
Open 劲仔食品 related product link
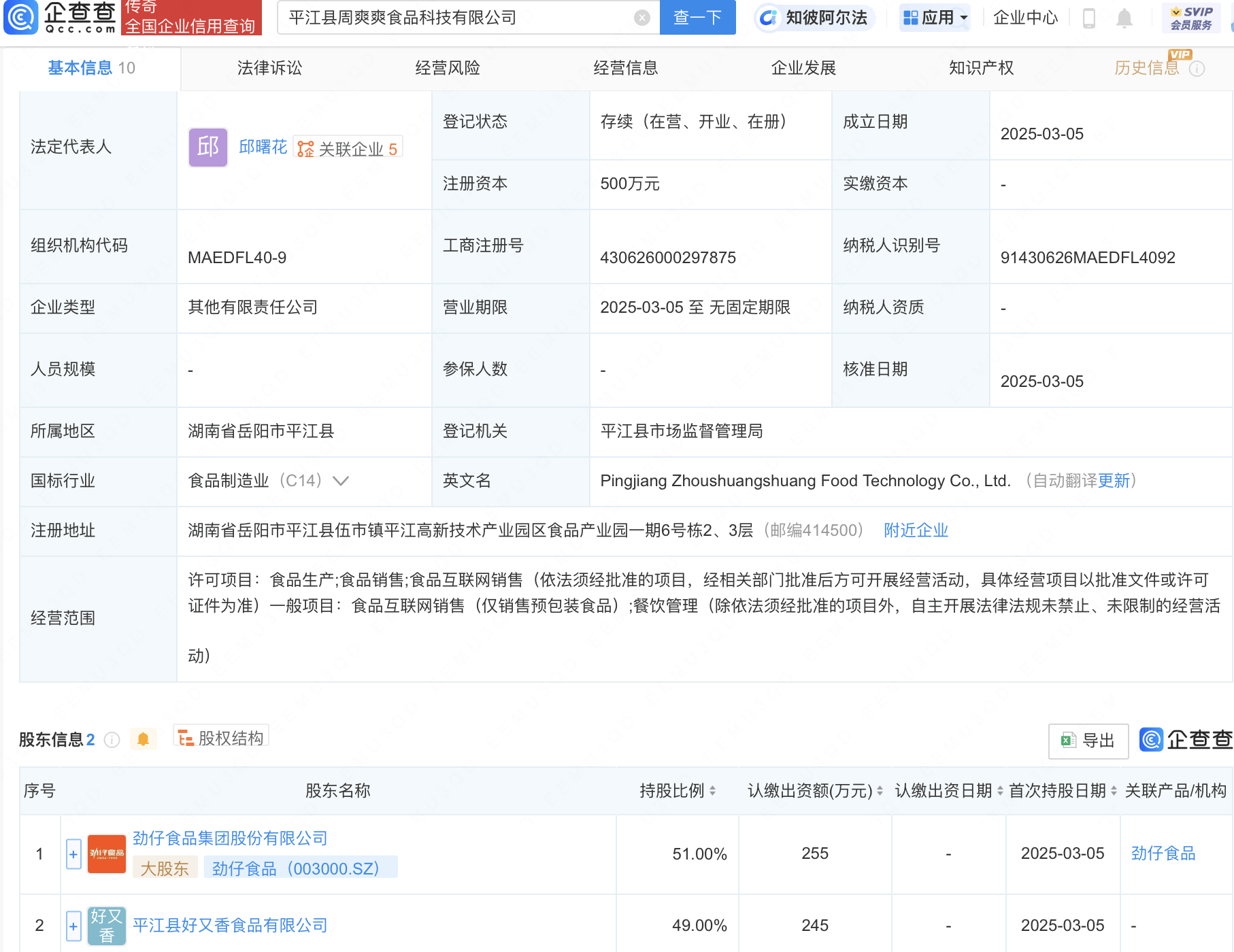[x=1163, y=853]
